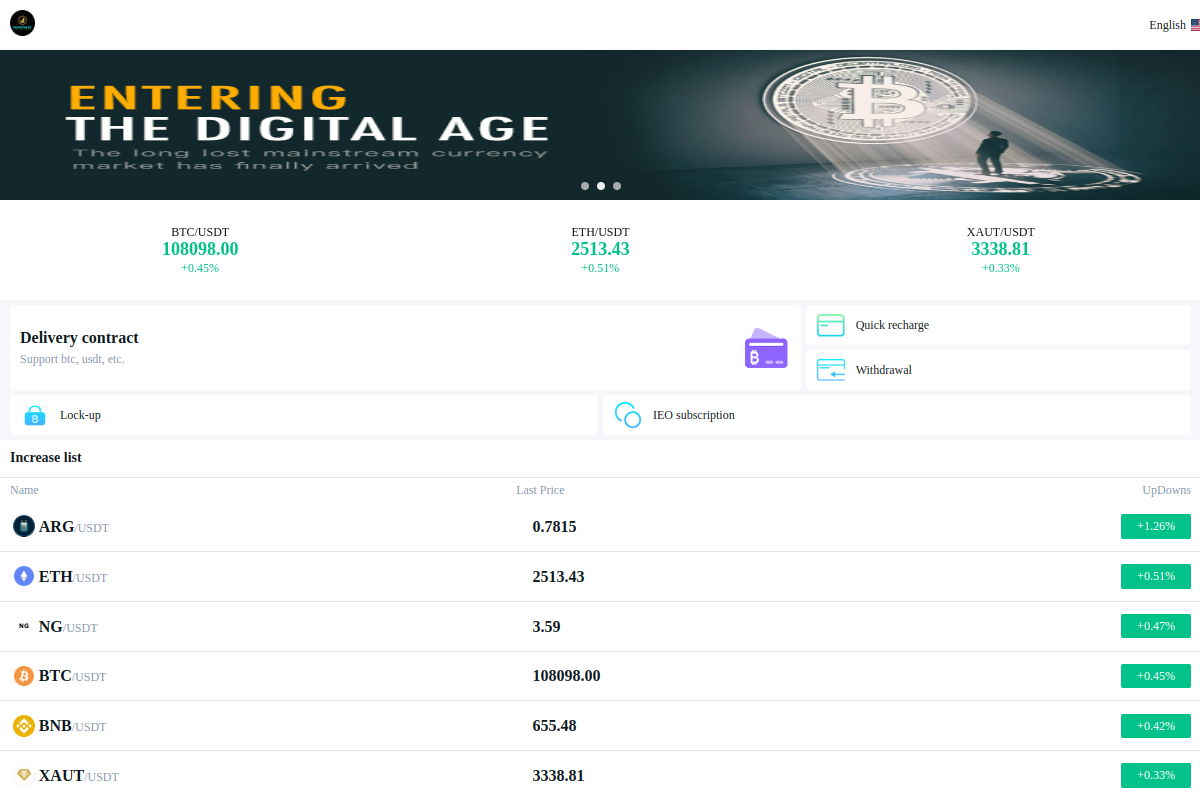Click the Entering the Digital Age banner
The image size is (1200, 800).
[x=600, y=125]
